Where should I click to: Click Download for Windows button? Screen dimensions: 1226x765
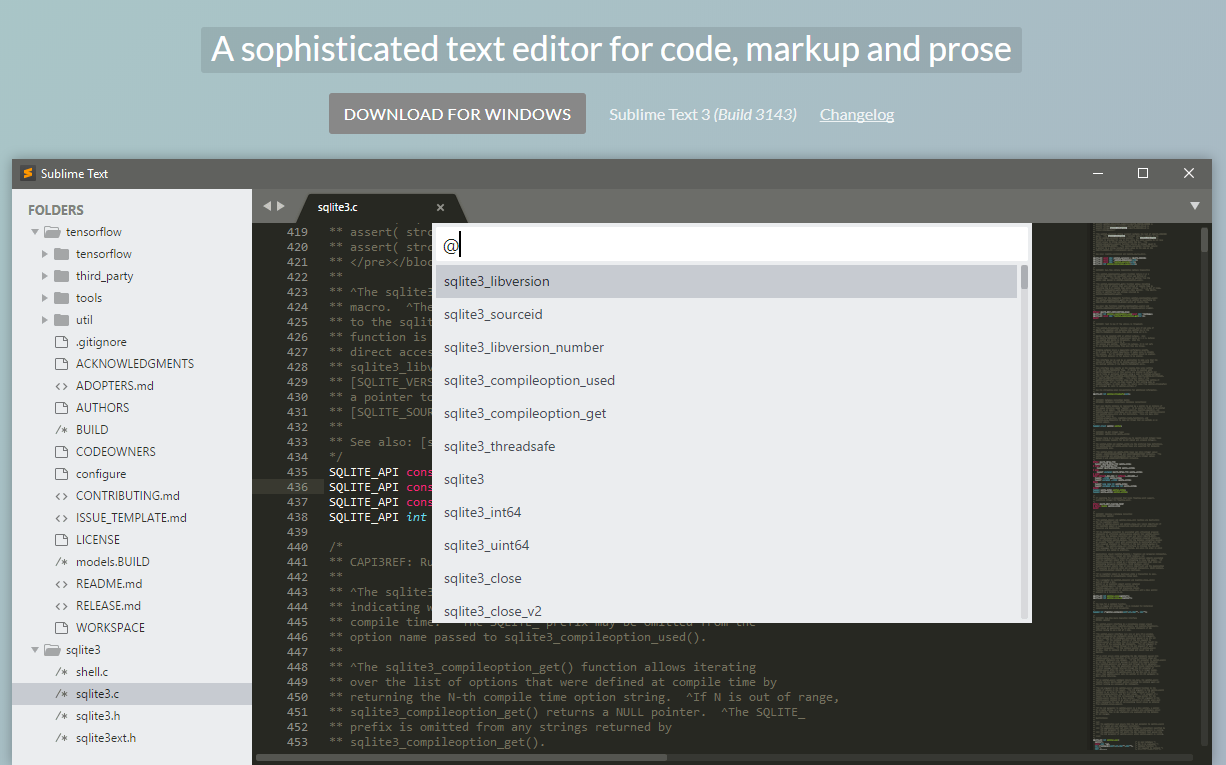[x=457, y=114]
